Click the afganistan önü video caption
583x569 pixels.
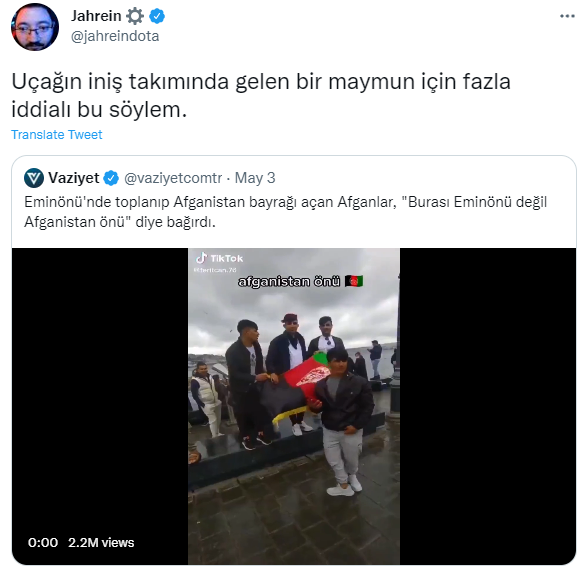click(289, 282)
